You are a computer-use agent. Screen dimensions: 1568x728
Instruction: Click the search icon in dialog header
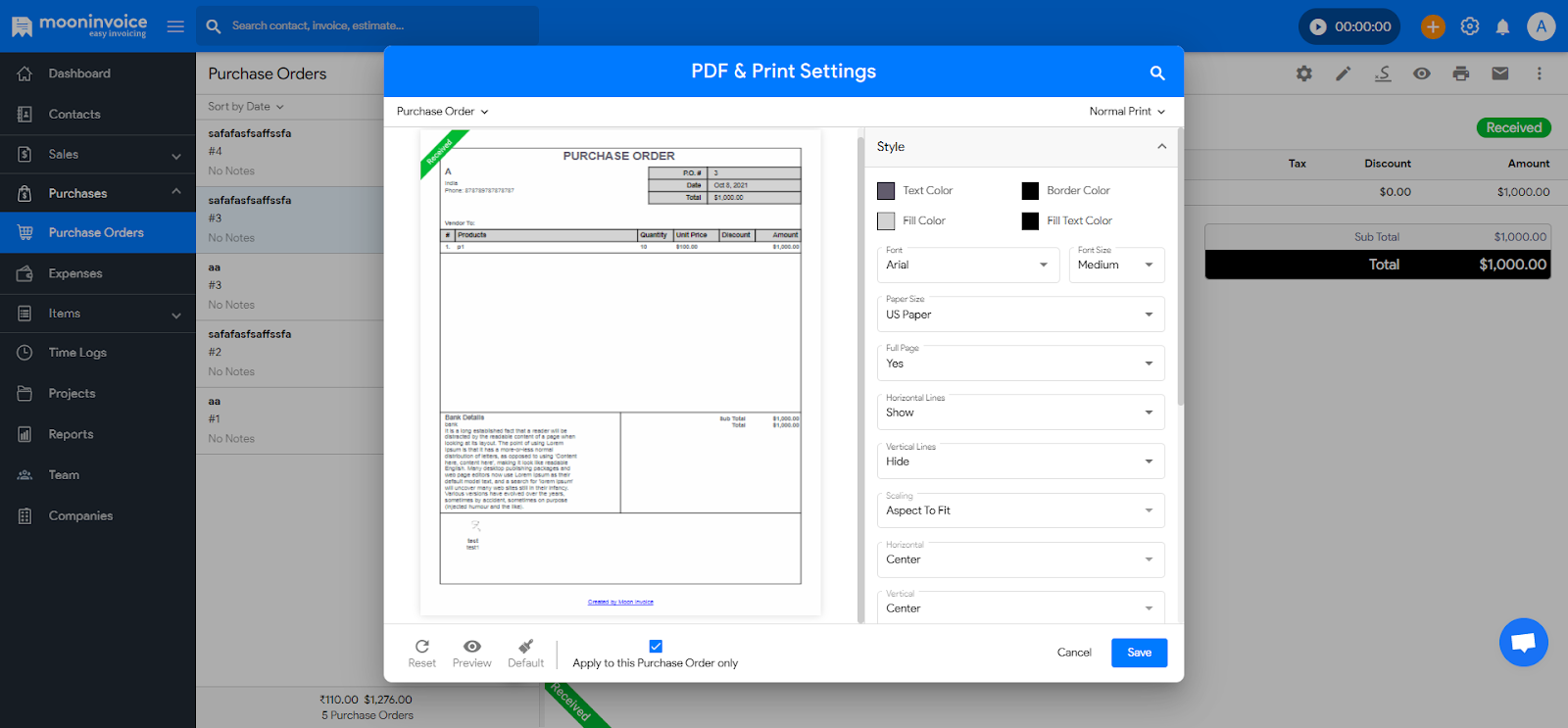coord(1156,73)
